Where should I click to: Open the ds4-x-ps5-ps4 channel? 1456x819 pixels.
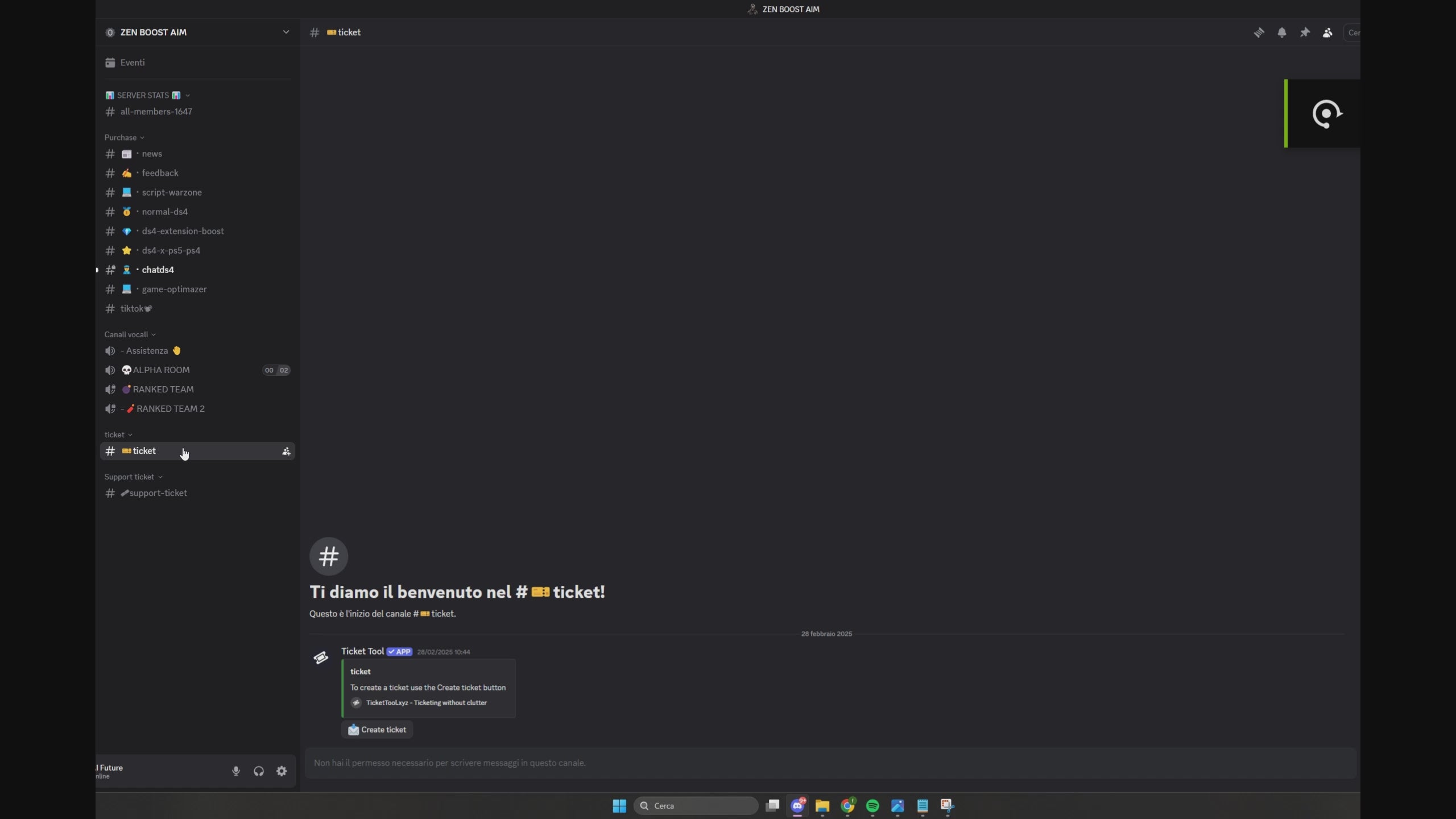197,250
